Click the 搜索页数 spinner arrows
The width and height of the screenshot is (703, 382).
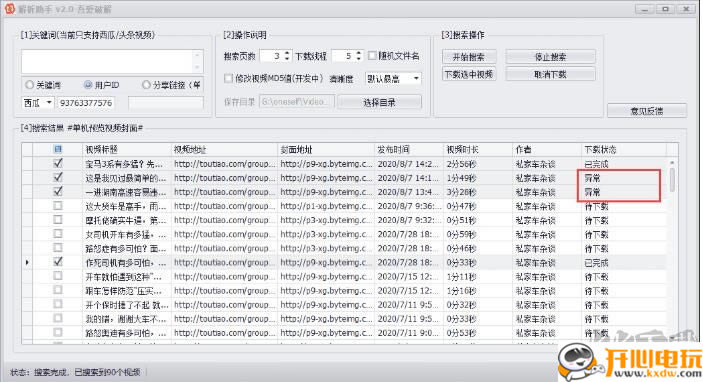coord(287,56)
